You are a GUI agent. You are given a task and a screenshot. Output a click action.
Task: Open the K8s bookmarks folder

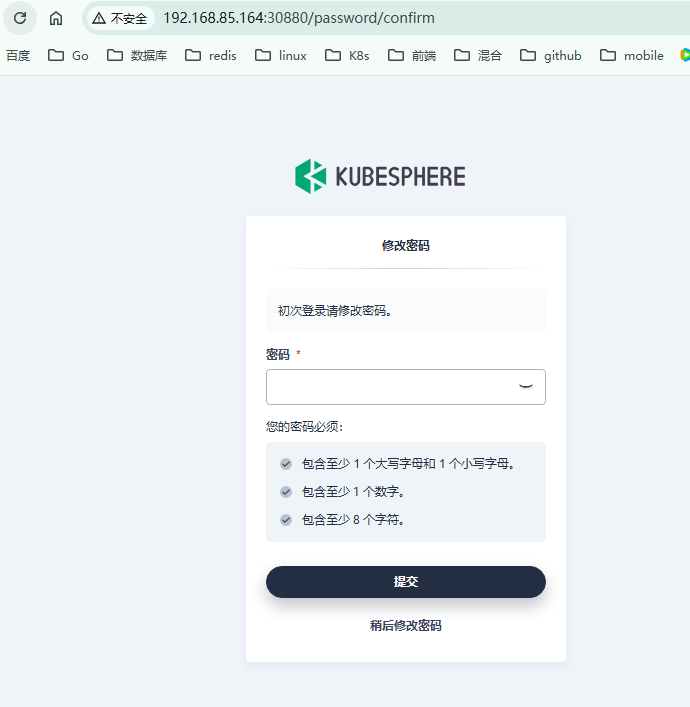[347, 55]
